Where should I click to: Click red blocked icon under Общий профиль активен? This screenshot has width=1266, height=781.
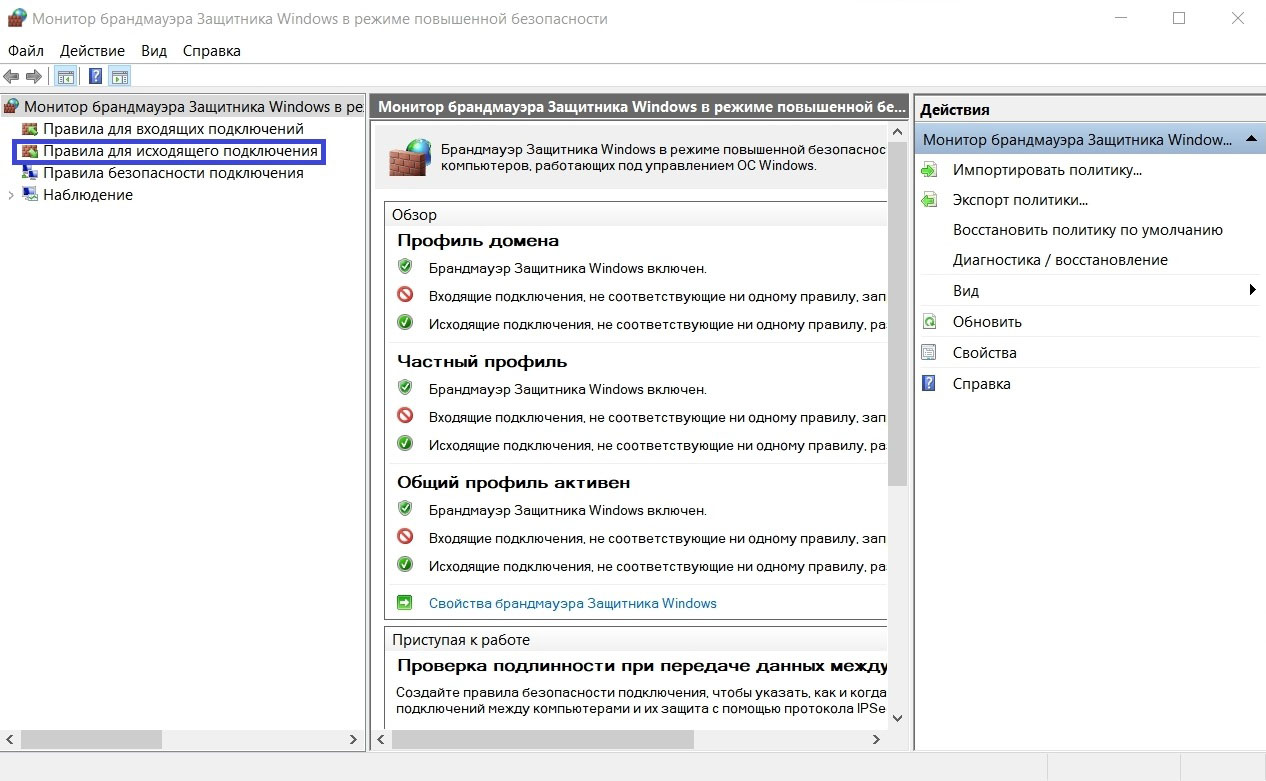(405, 537)
